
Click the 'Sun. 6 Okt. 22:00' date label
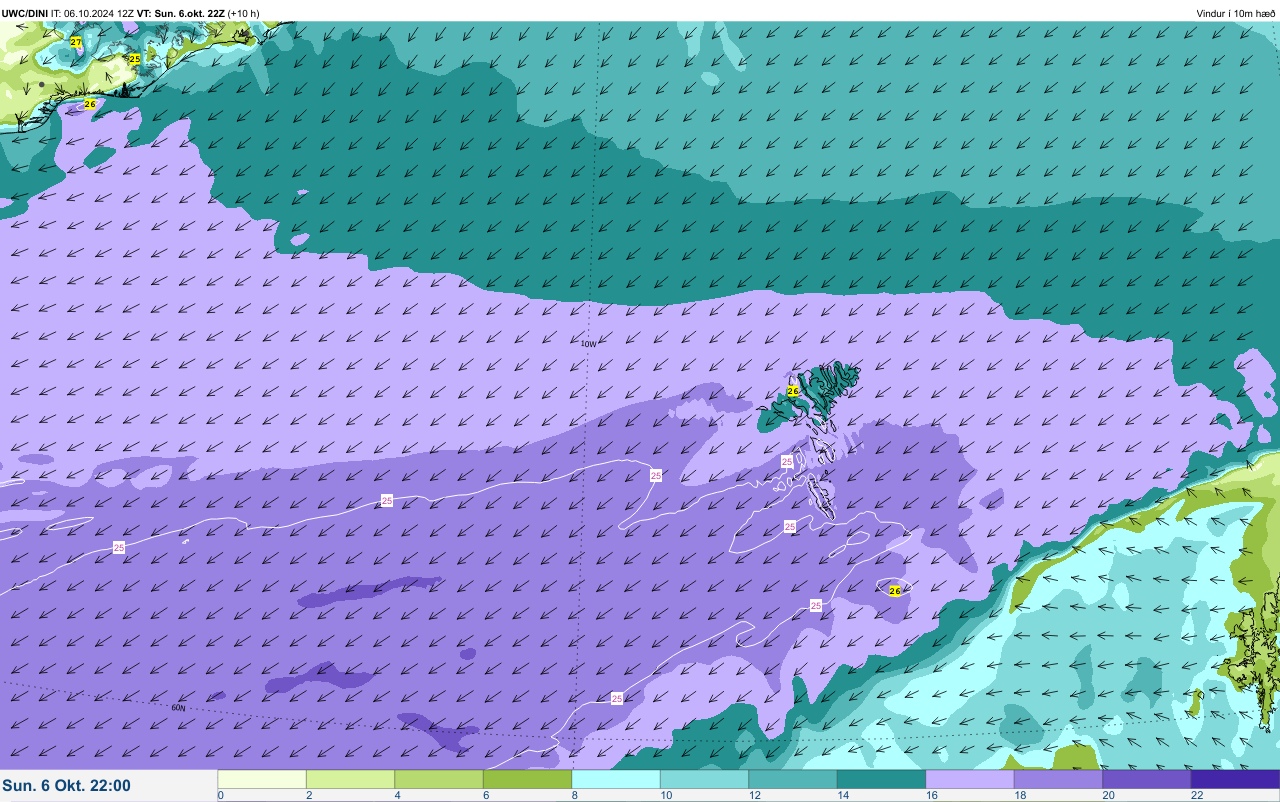pyautogui.click(x=66, y=786)
